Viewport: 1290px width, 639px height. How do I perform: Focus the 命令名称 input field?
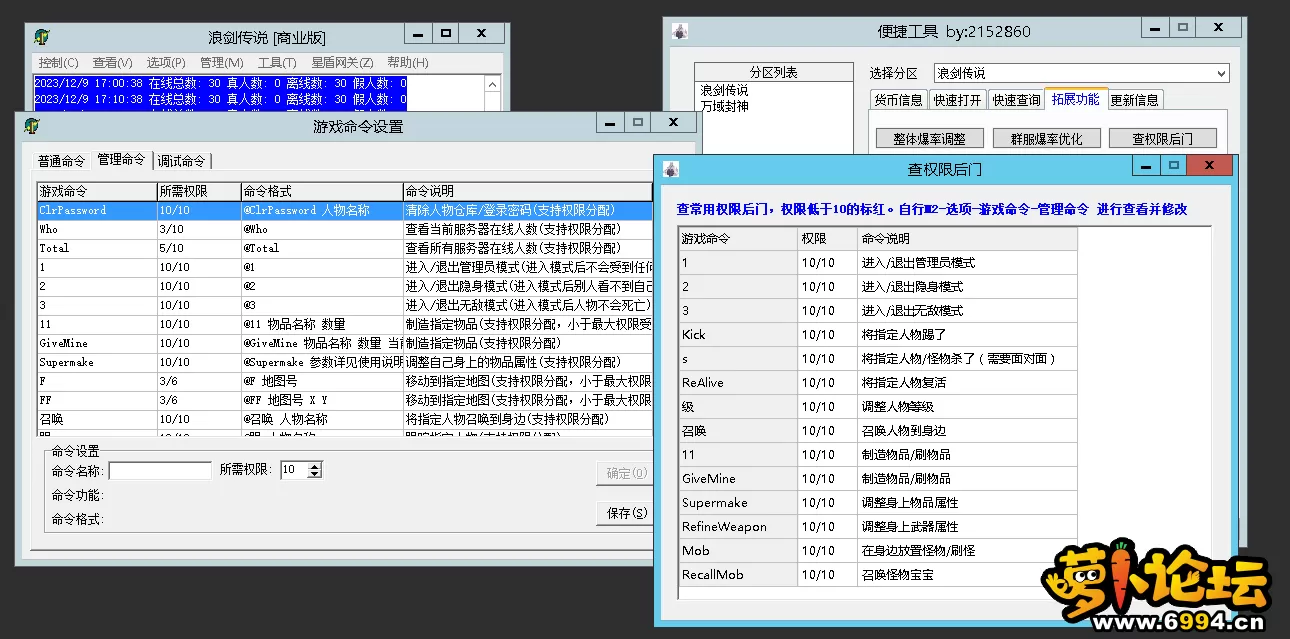(x=160, y=470)
